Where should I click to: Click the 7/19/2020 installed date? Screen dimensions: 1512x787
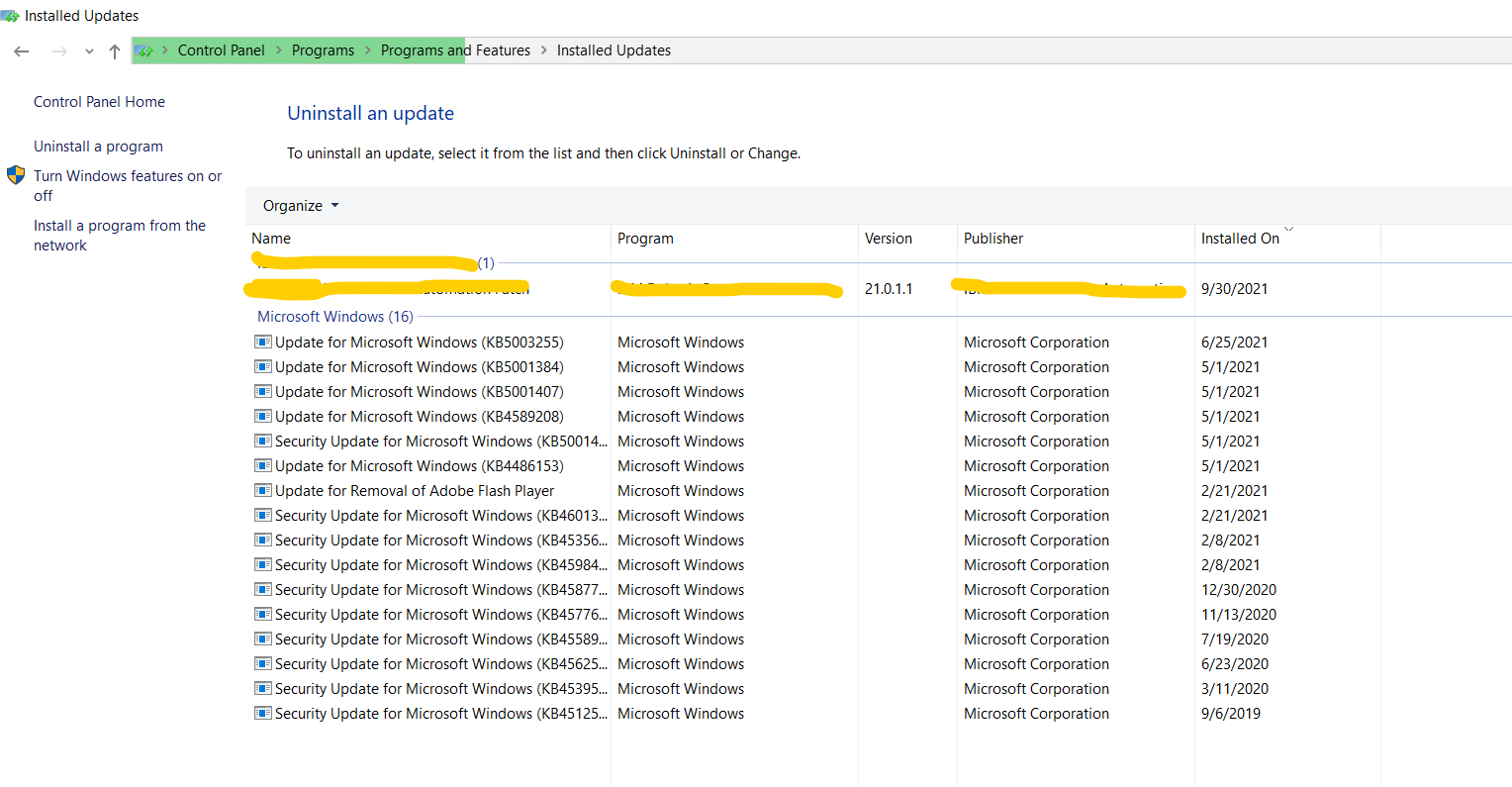(1235, 639)
